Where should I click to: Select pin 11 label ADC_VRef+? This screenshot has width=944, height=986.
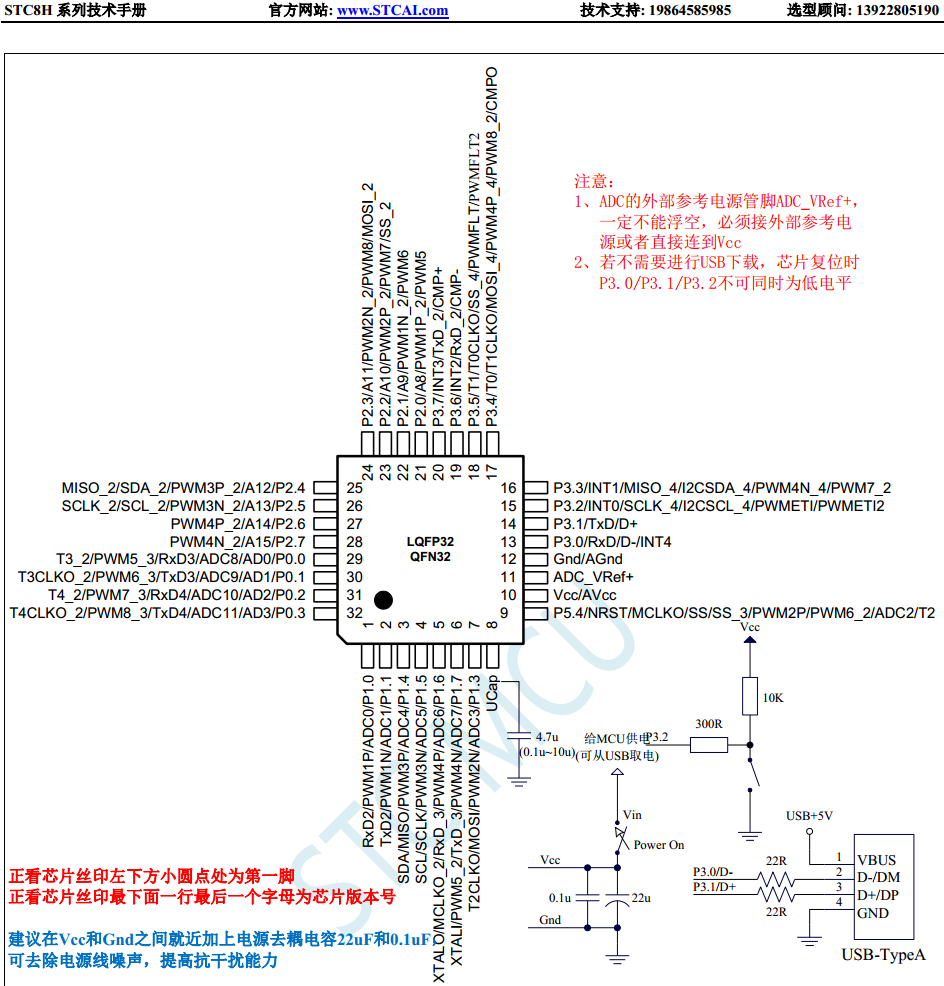593,577
